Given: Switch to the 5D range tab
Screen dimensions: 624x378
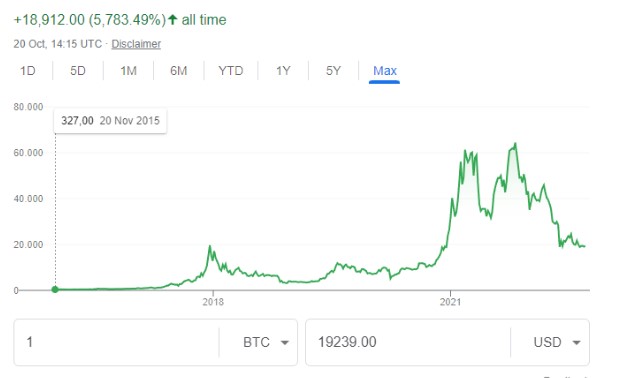Looking at the screenshot, I should (x=78, y=71).
